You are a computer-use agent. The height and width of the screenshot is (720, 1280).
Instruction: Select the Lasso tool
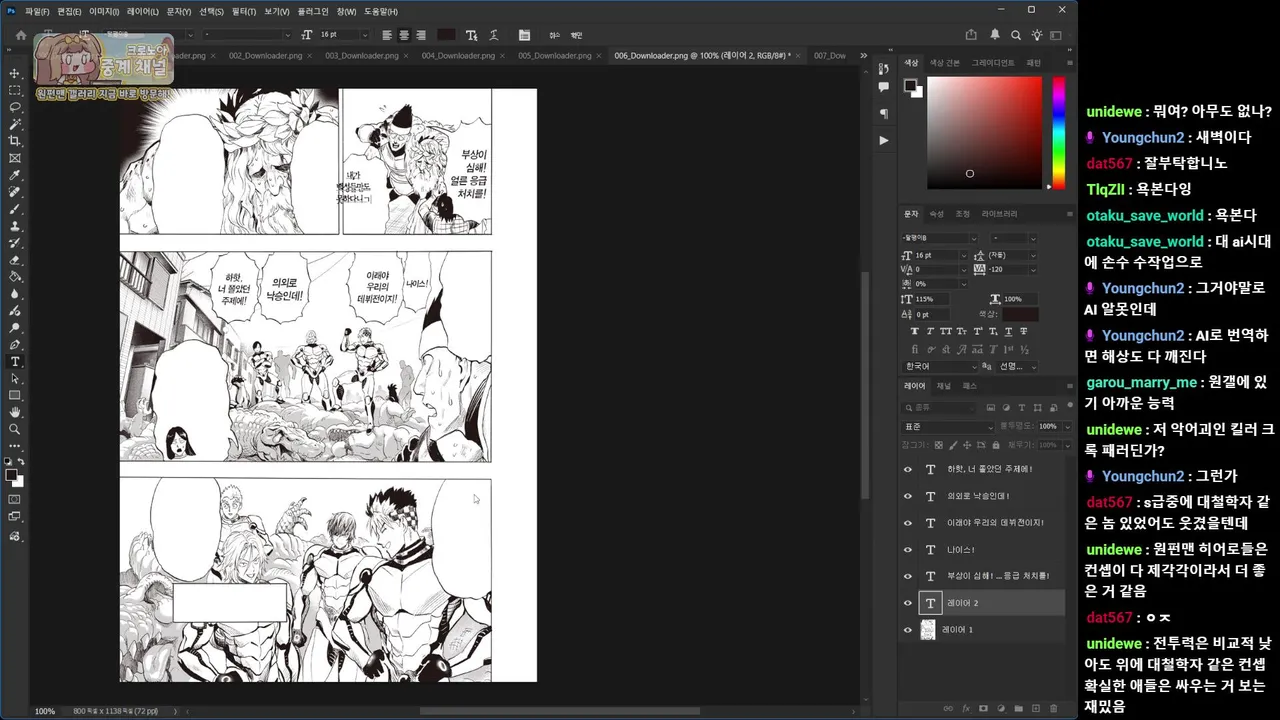[14, 107]
